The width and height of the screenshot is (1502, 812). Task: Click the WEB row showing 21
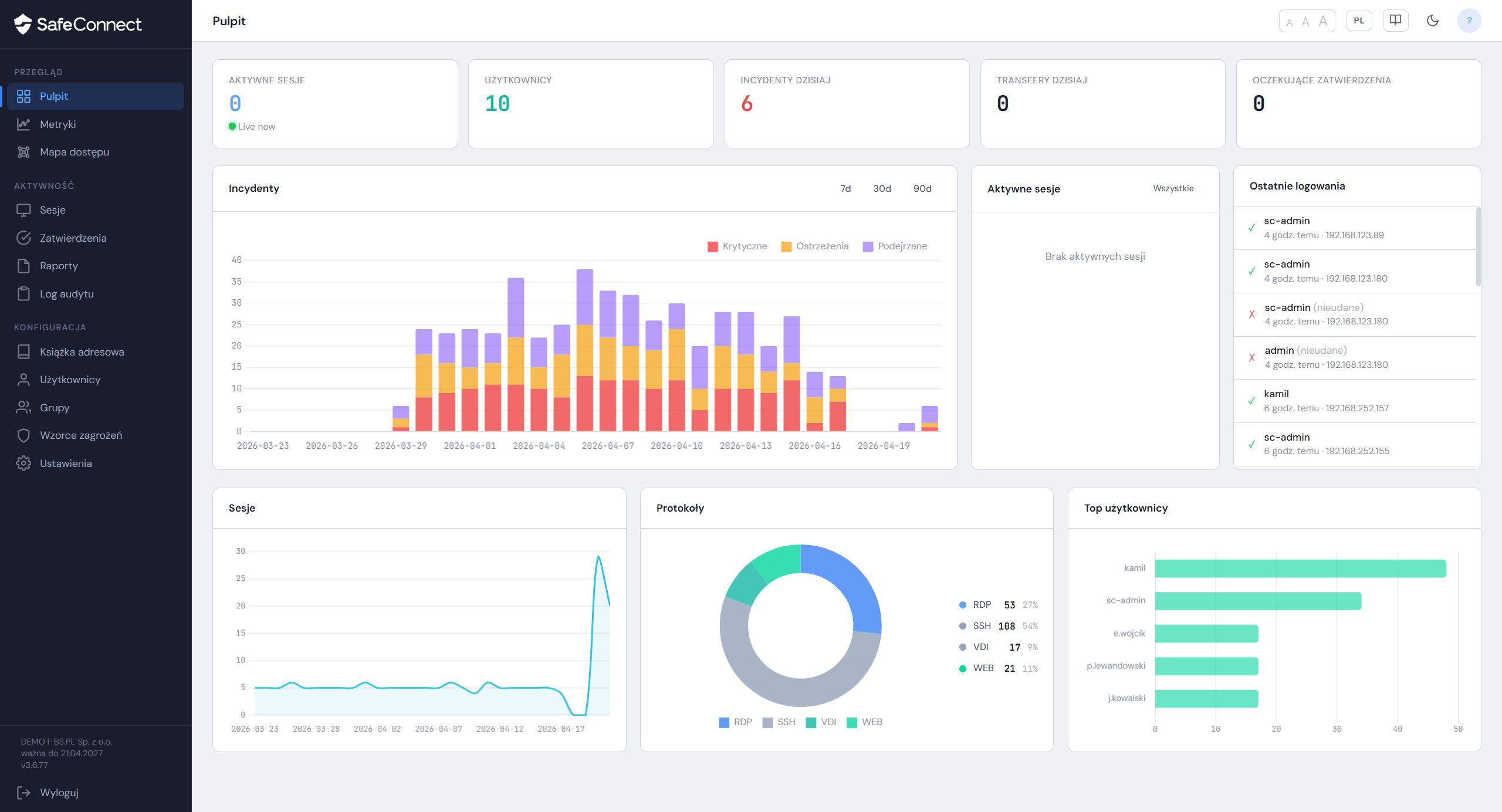pos(999,668)
